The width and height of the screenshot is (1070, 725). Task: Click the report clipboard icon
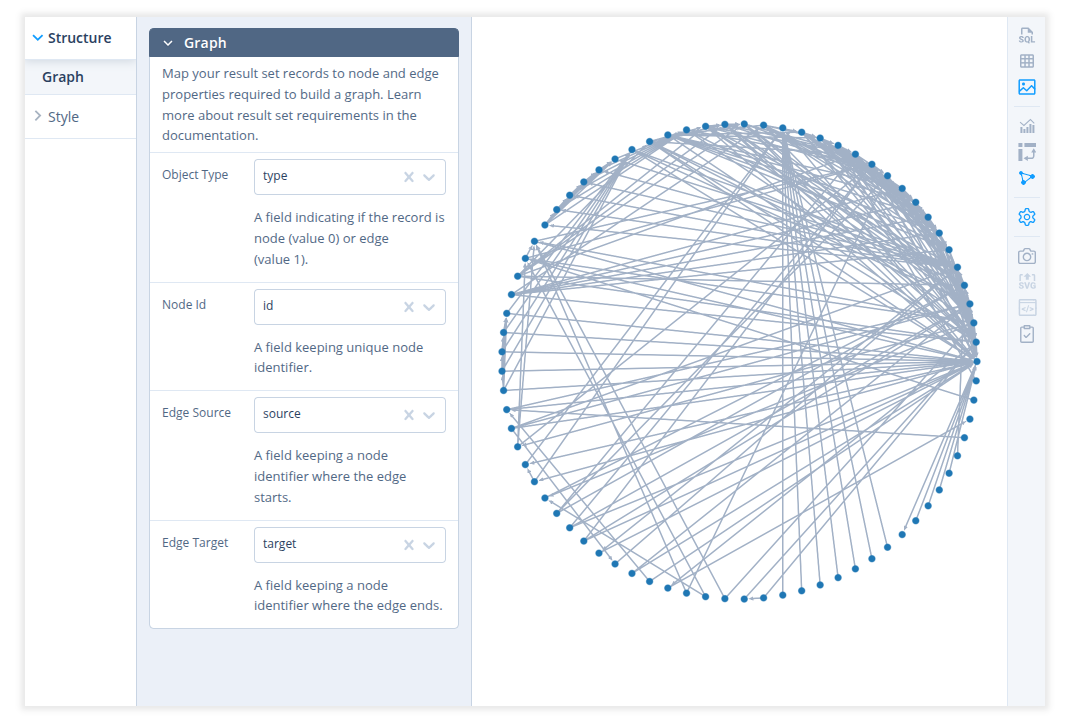point(1026,333)
